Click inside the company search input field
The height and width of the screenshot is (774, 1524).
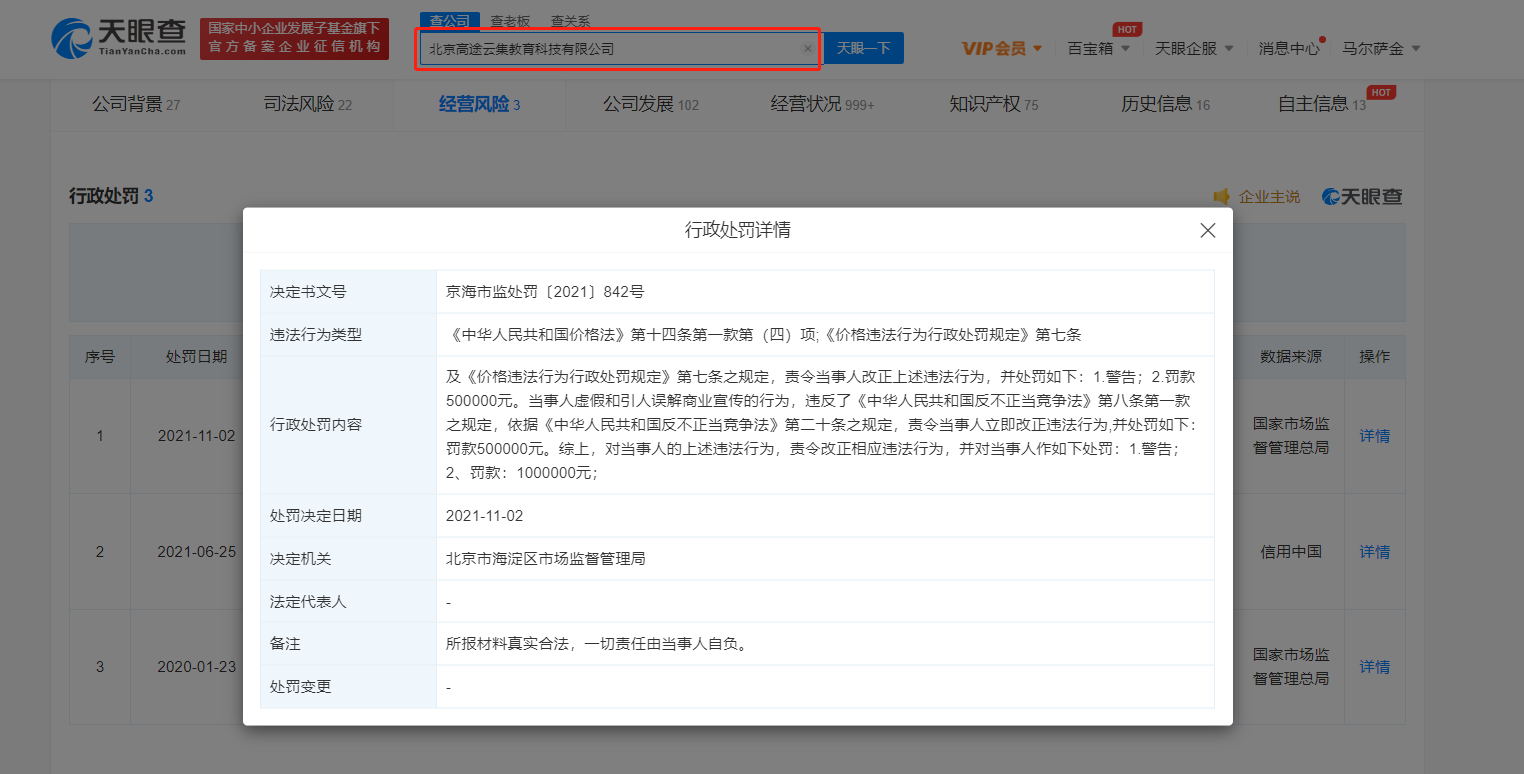pyautogui.click(x=600, y=47)
